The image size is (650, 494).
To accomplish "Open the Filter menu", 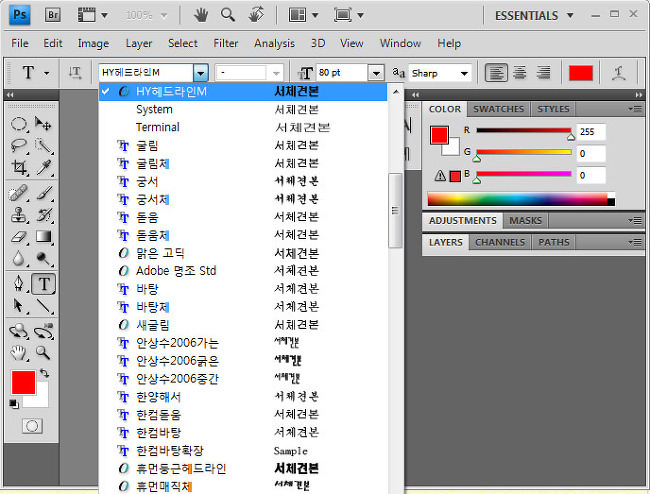I will 226,43.
